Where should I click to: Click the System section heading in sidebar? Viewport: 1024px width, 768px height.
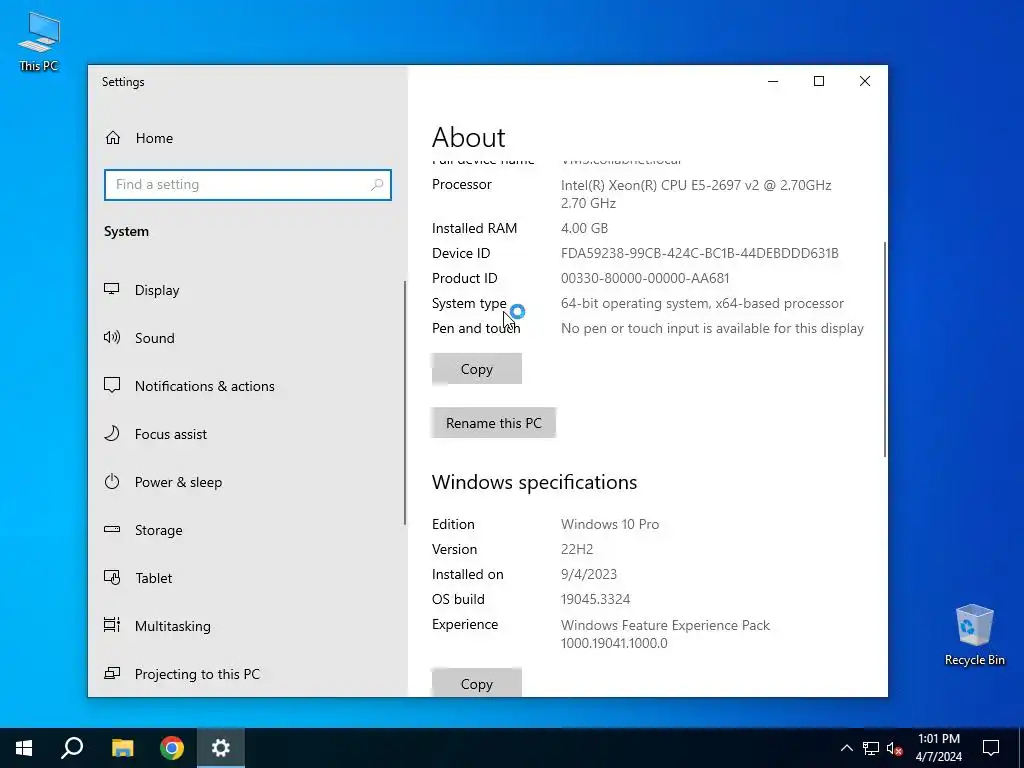click(126, 232)
